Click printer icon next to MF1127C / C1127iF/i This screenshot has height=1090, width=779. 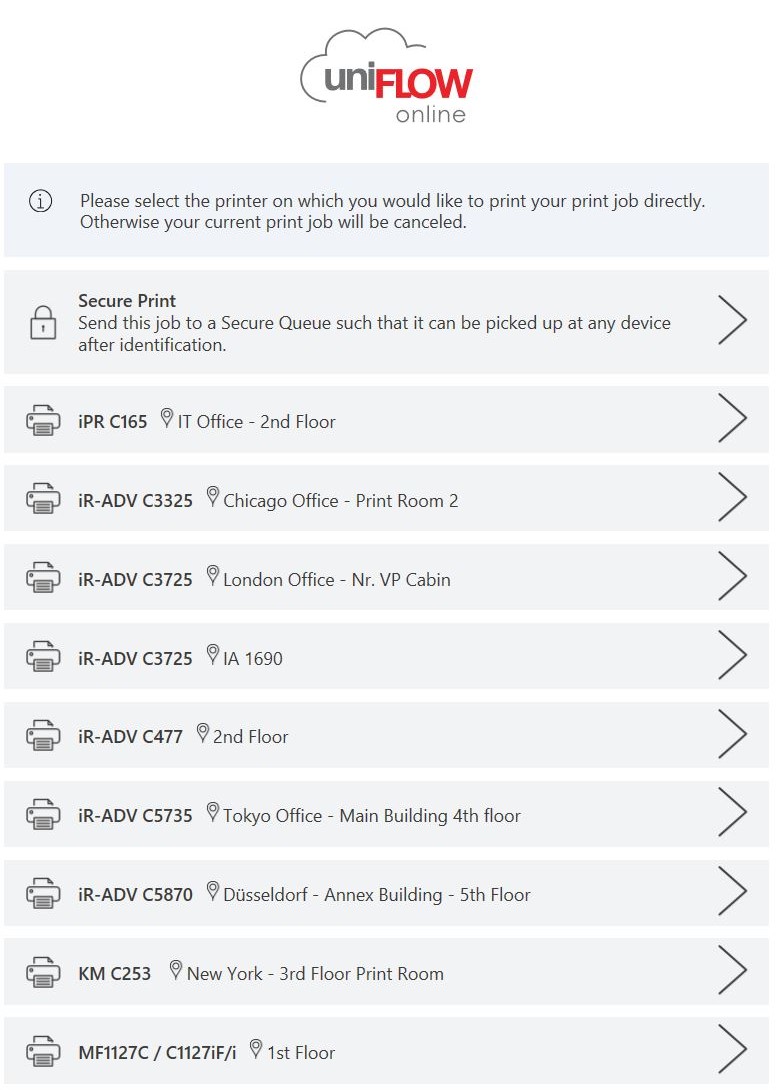pyautogui.click(x=43, y=1050)
